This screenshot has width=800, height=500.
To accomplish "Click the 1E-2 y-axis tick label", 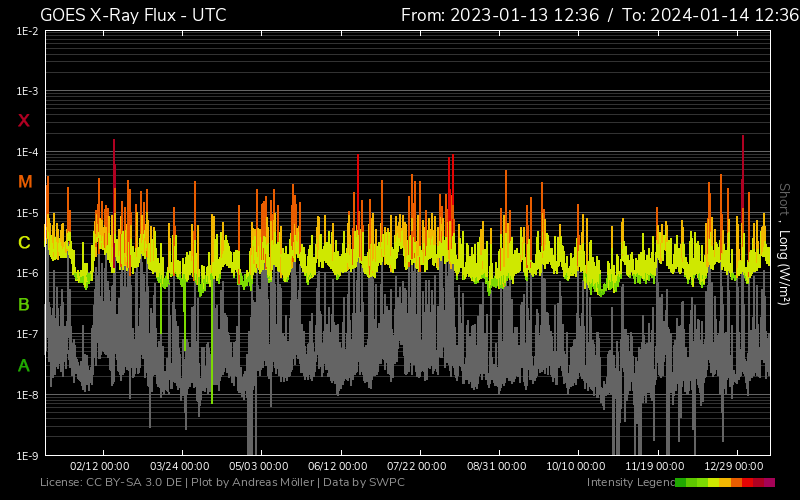I will pyautogui.click(x=28, y=31).
